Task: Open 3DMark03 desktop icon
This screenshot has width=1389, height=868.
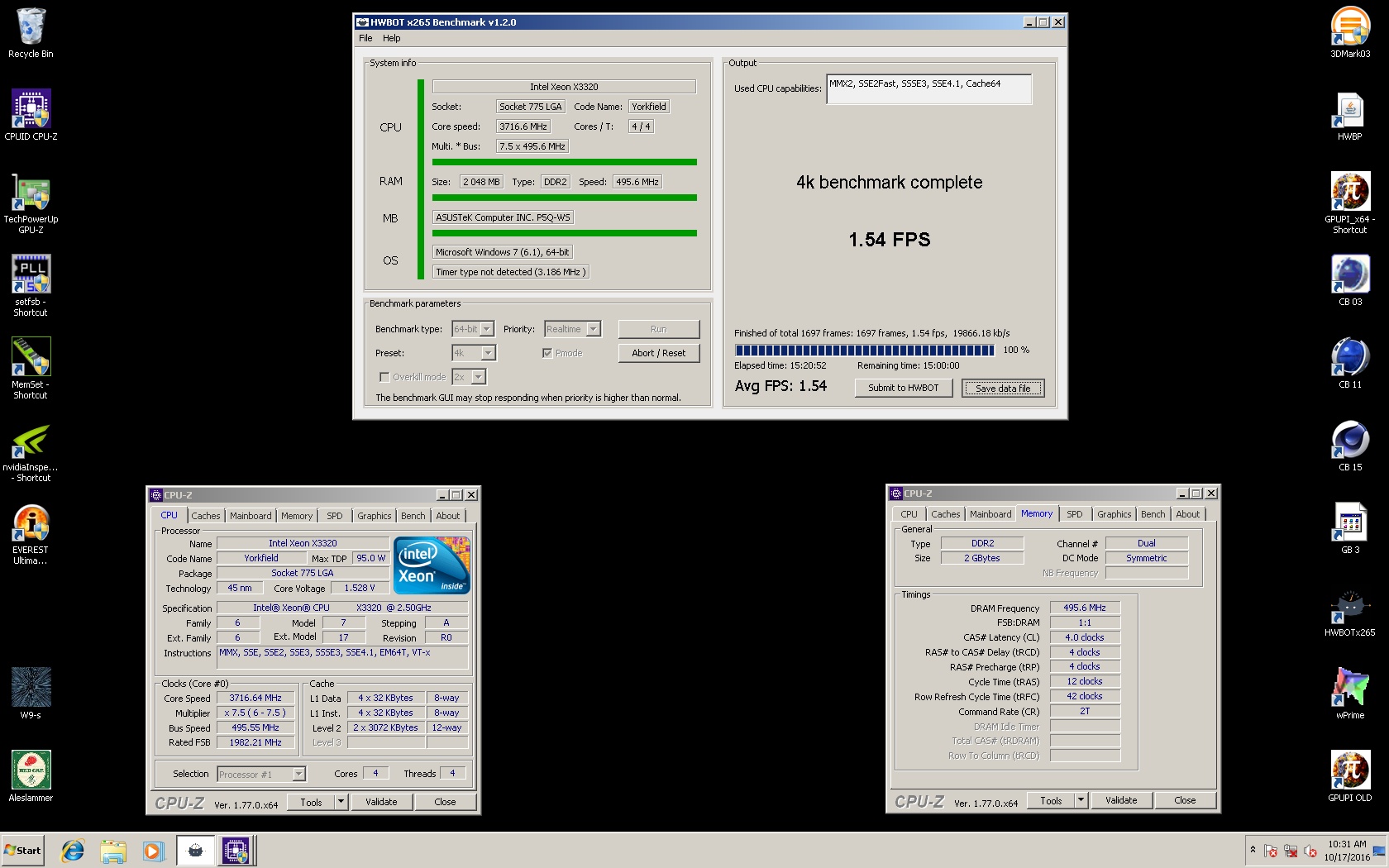Action: click(x=1350, y=33)
